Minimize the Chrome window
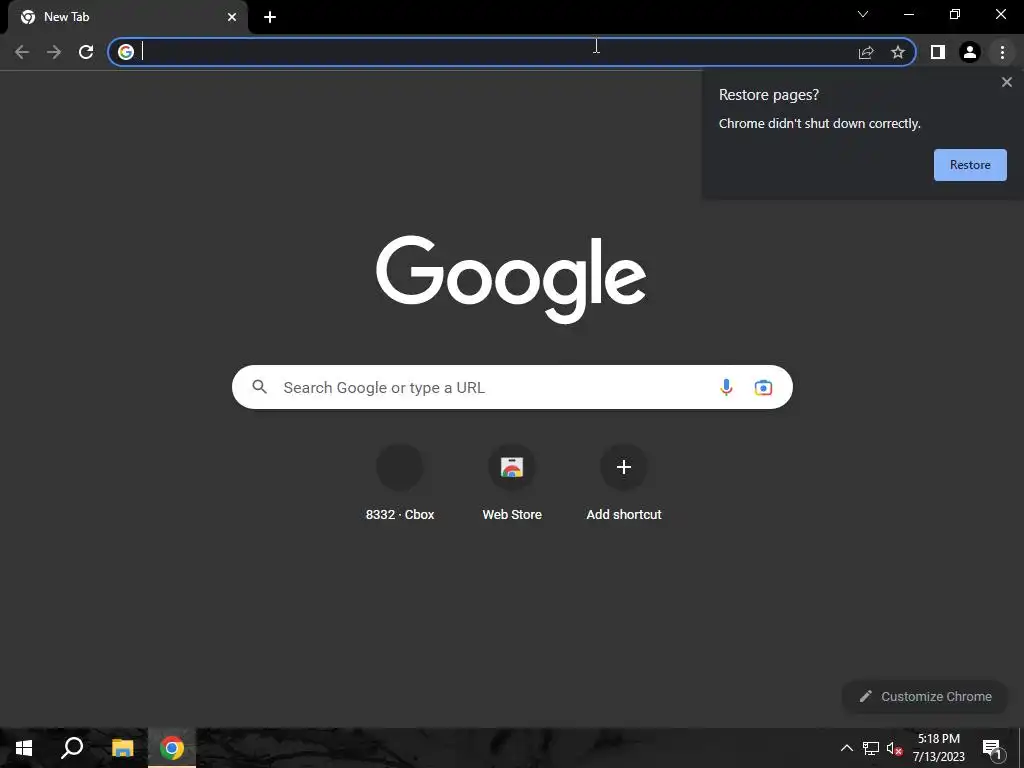Viewport: 1024px width, 768px height. (909, 14)
